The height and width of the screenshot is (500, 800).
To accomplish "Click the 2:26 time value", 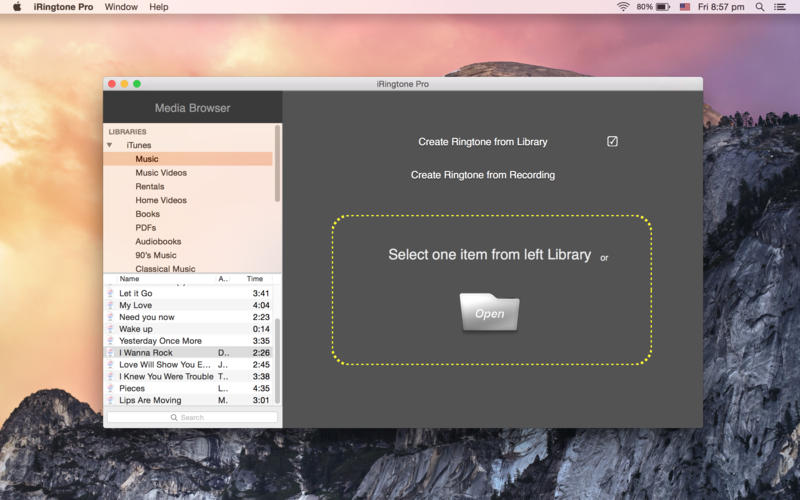I will tap(261, 353).
